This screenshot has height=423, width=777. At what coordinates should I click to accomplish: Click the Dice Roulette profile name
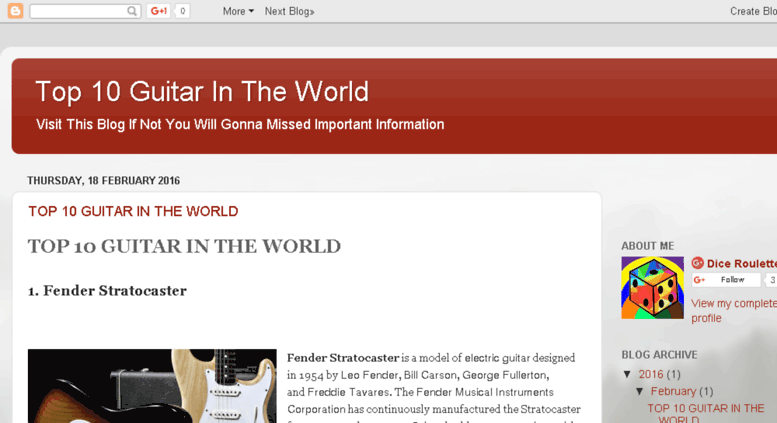coord(742,264)
